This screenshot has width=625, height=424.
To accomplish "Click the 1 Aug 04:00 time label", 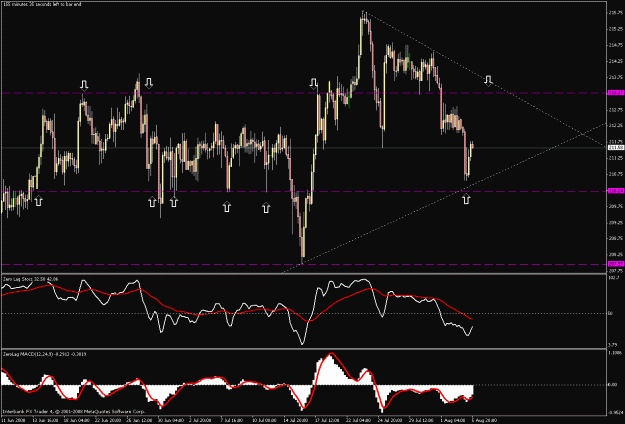I will [x=452, y=420].
